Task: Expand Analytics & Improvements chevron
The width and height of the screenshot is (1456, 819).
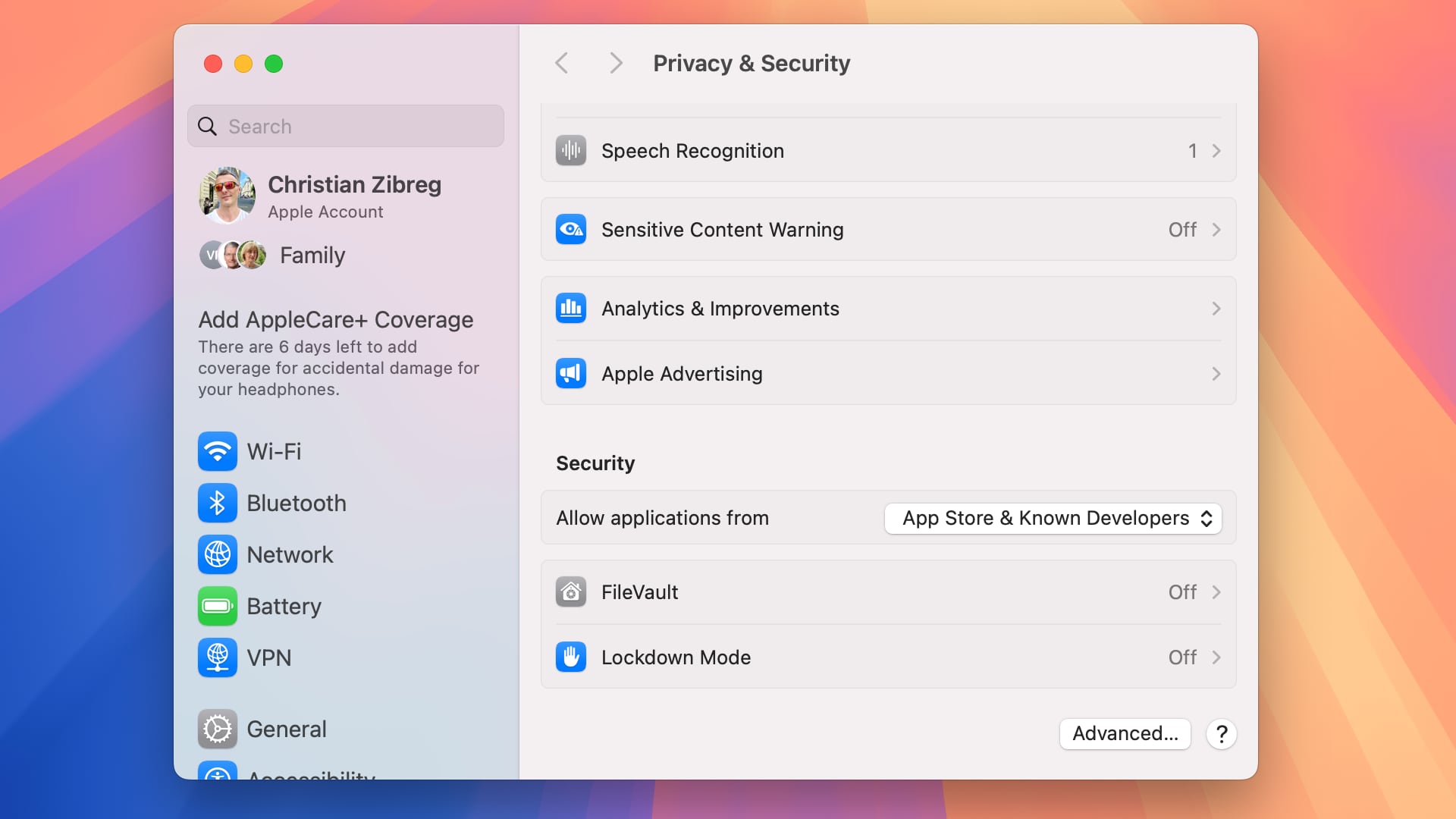Action: coord(1216,308)
